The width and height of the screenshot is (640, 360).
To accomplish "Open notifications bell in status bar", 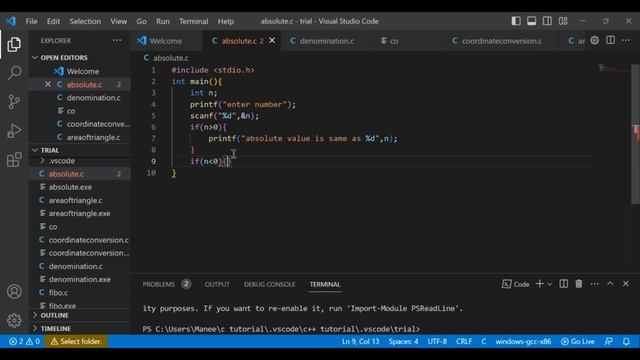I will [626, 341].
